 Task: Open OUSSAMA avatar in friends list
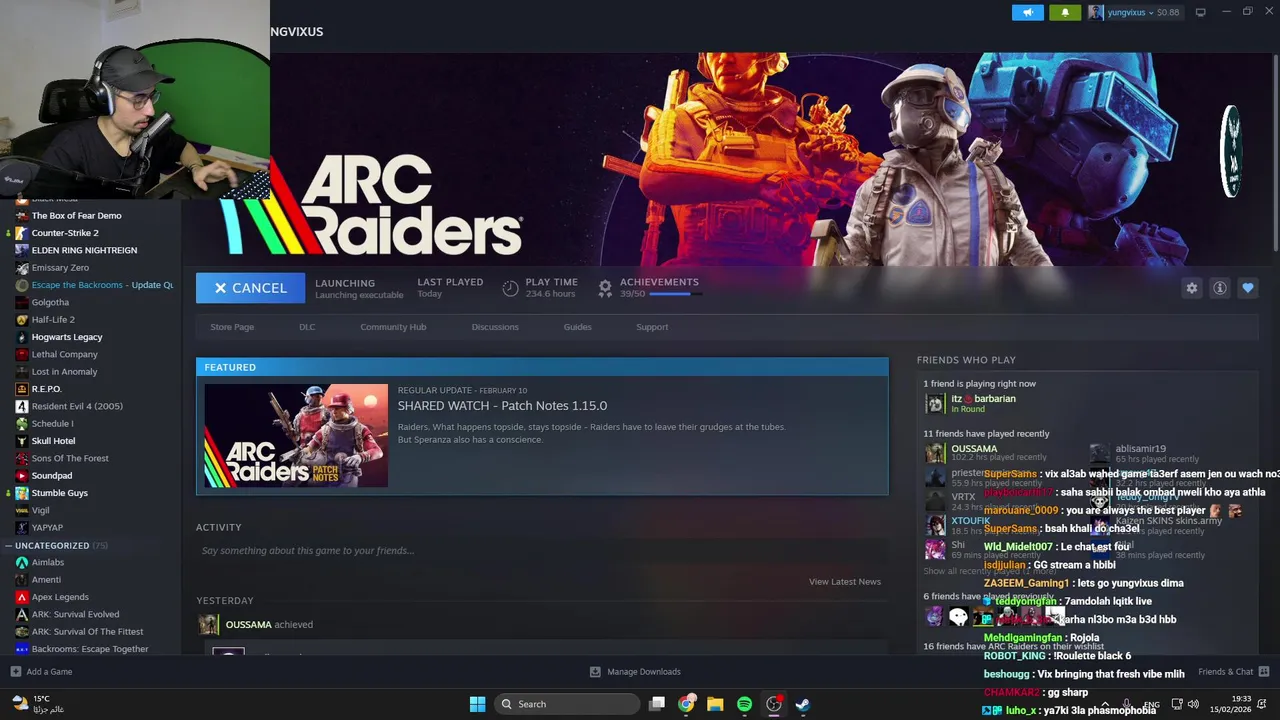[934, 454]
